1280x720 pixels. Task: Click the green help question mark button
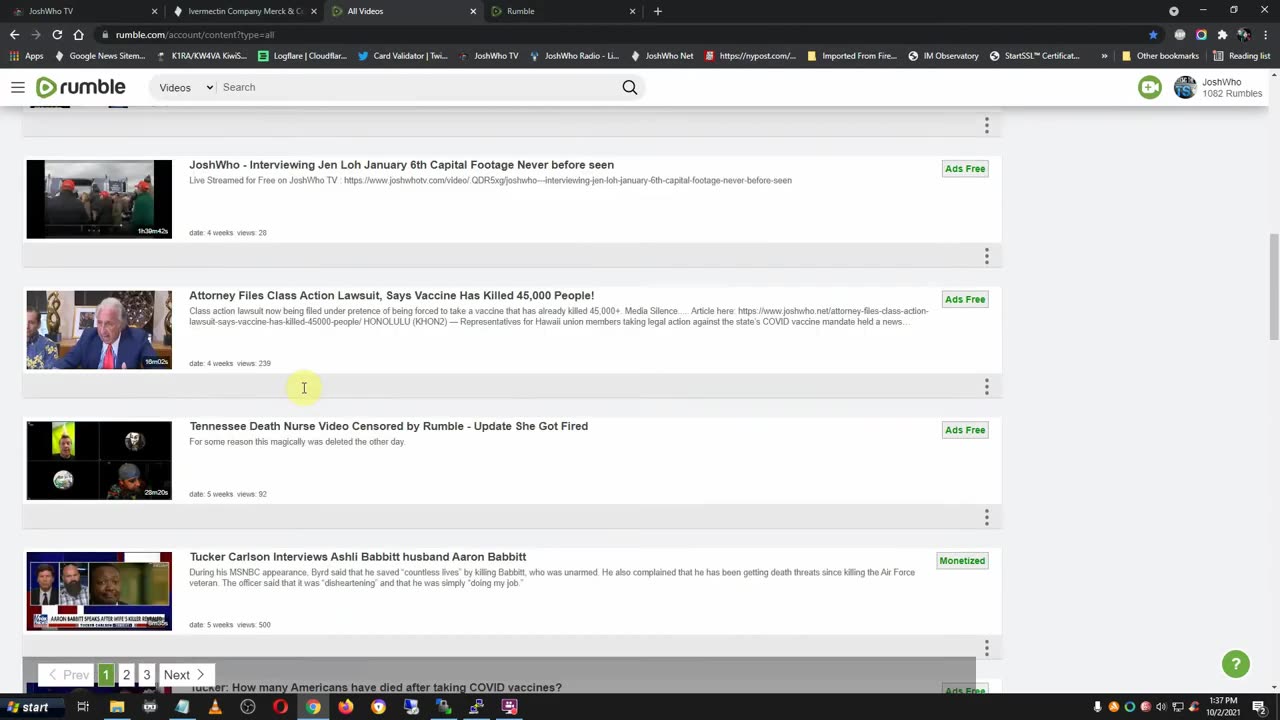[1236, 664]
